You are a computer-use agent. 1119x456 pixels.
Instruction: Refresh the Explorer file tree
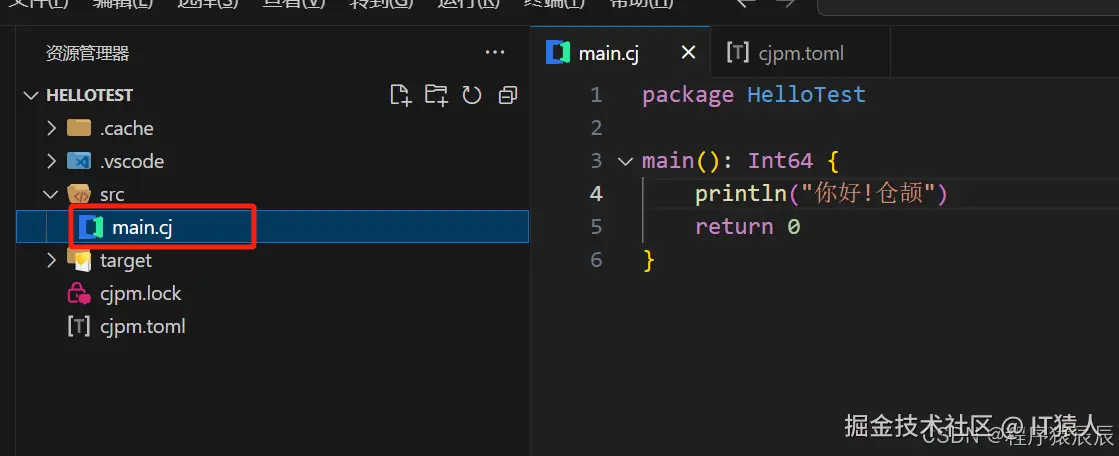coord(472,95)
